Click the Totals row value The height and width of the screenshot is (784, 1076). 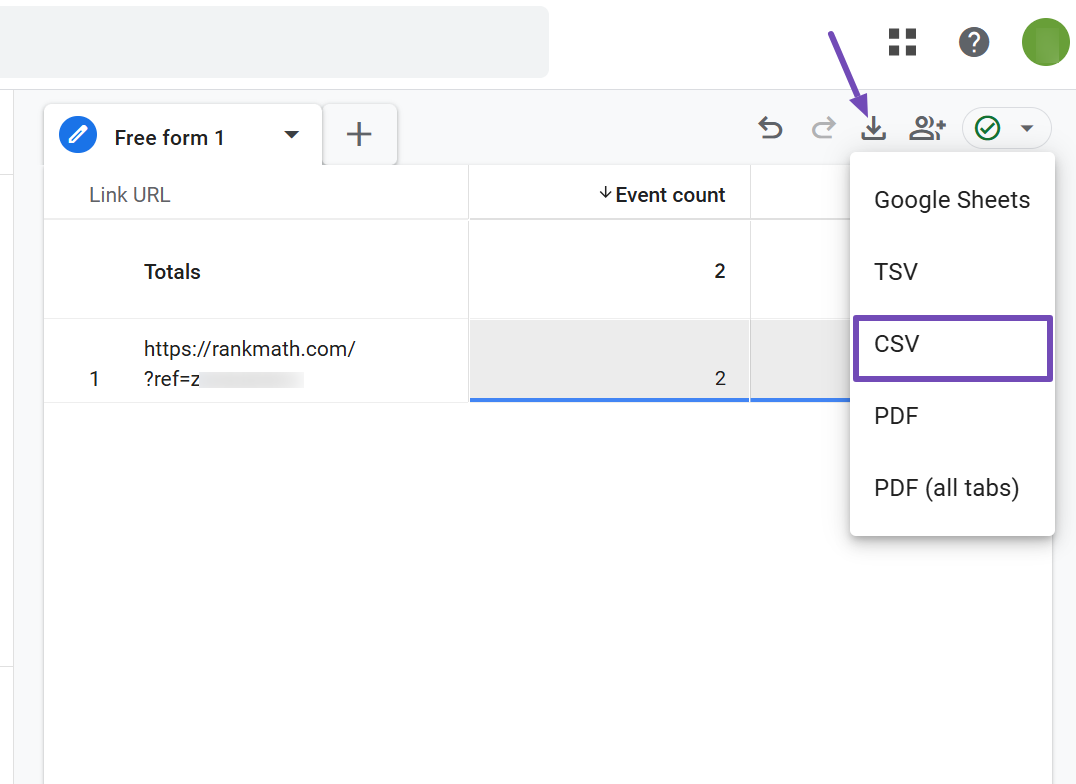pyautogui.click(x=719, y=270)
